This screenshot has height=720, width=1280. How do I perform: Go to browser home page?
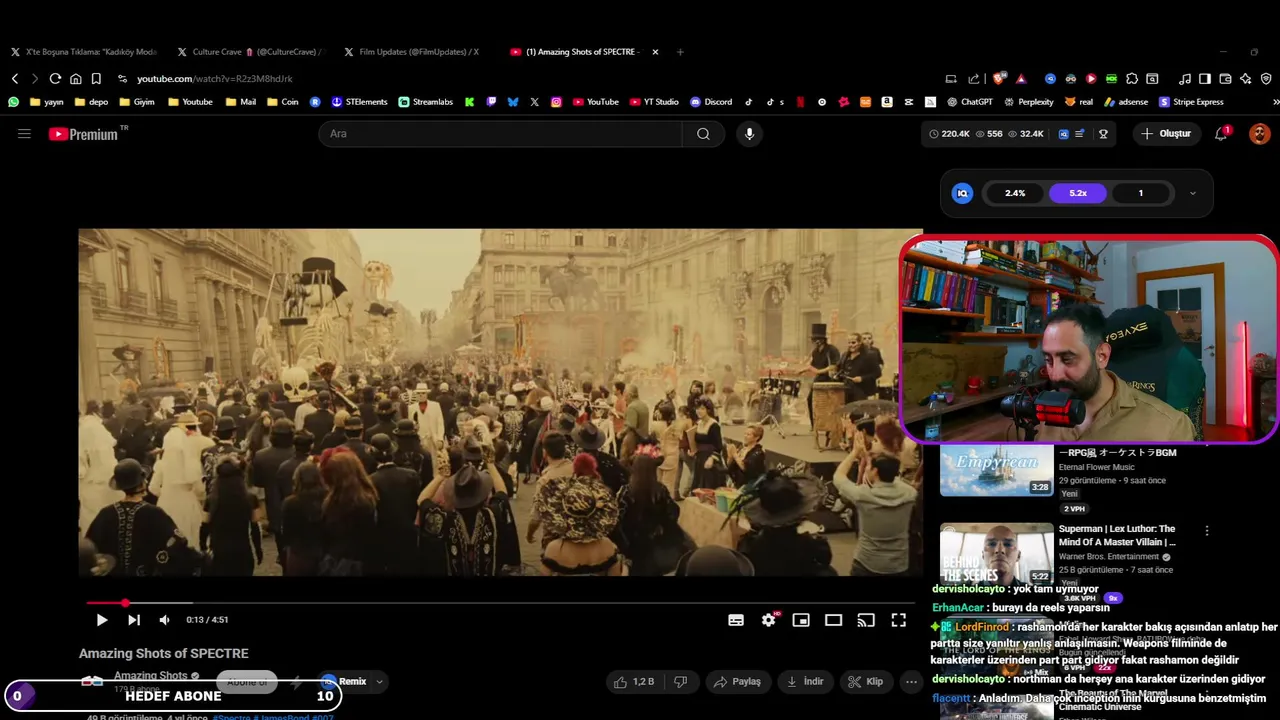click(x=75, y=78)
